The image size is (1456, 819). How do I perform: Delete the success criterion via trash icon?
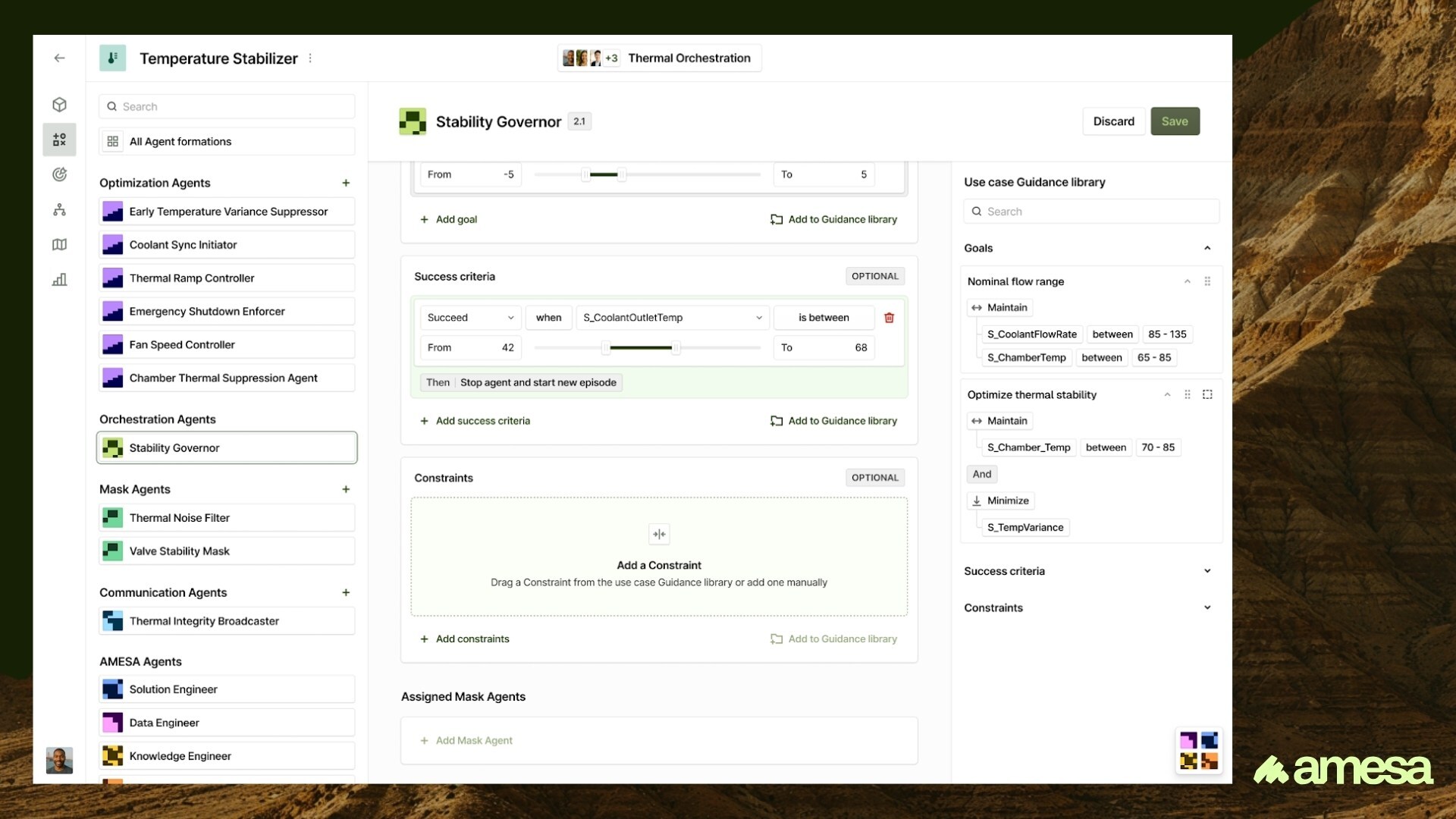(889, 318)
